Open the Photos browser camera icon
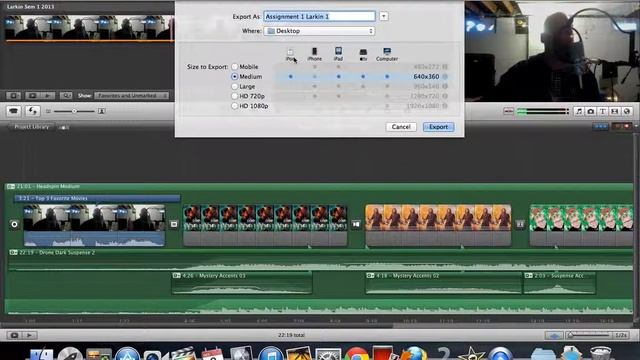This screenshot has height=360, width=640. tap(591, 111)
